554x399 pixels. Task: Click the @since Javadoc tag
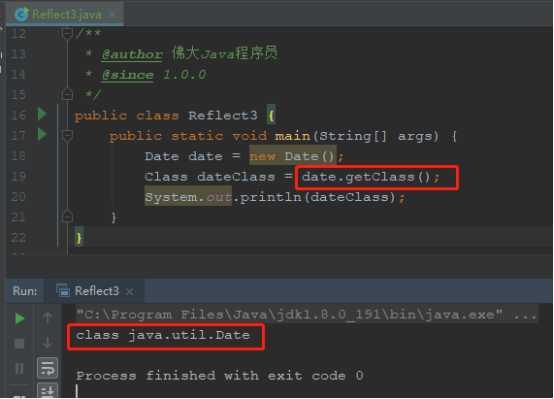point(128,75)
